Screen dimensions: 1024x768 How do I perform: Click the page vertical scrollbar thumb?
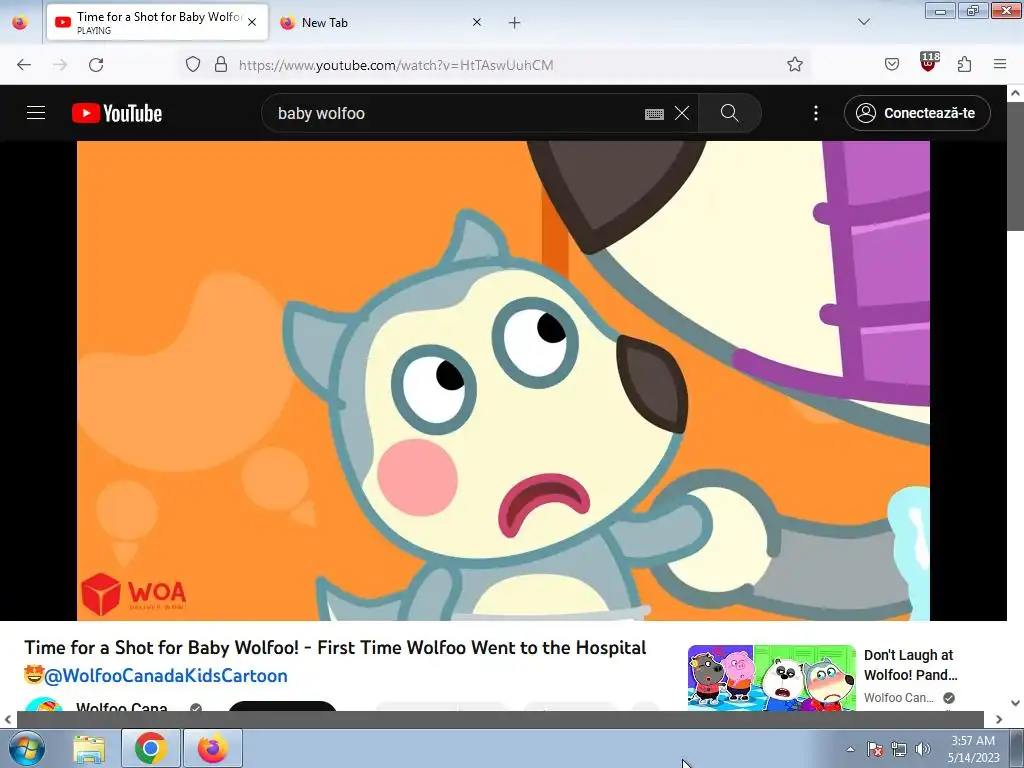(1015, 167)
